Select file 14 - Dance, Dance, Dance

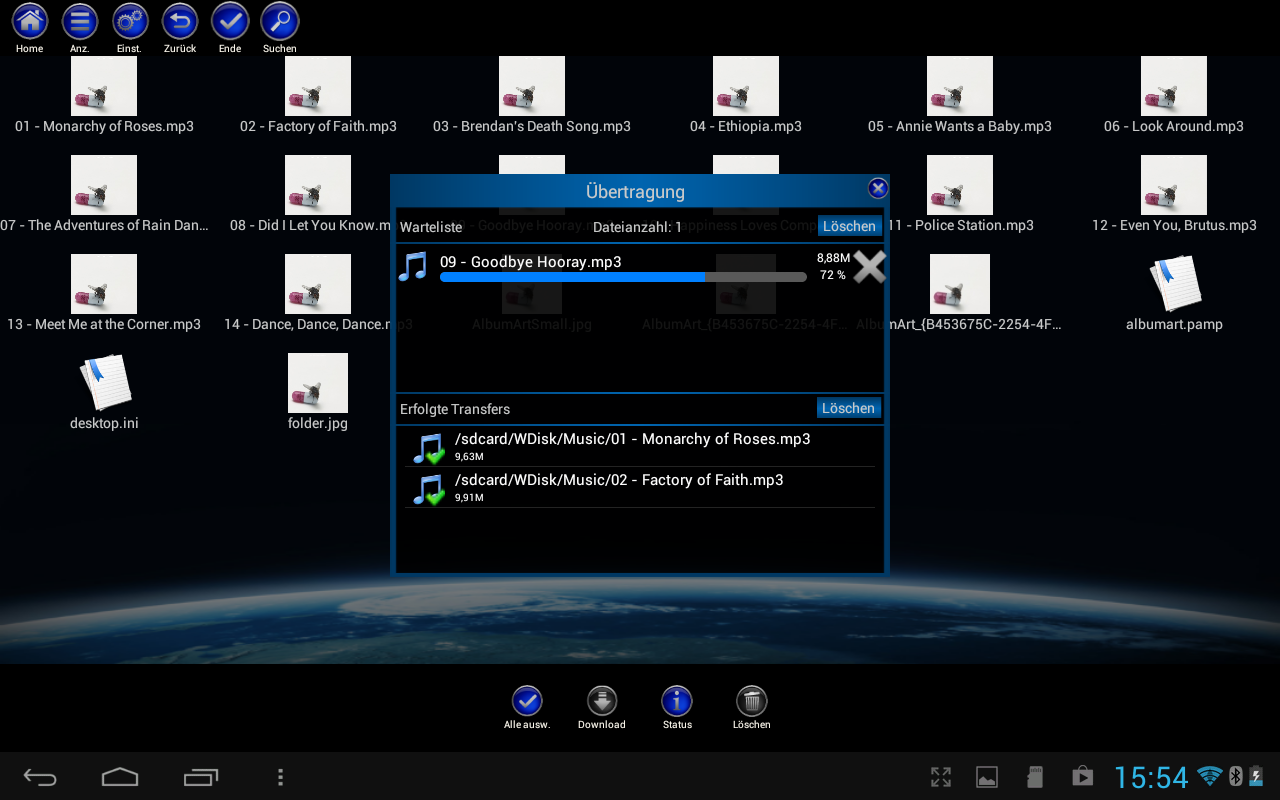click(x=318, y=294)
